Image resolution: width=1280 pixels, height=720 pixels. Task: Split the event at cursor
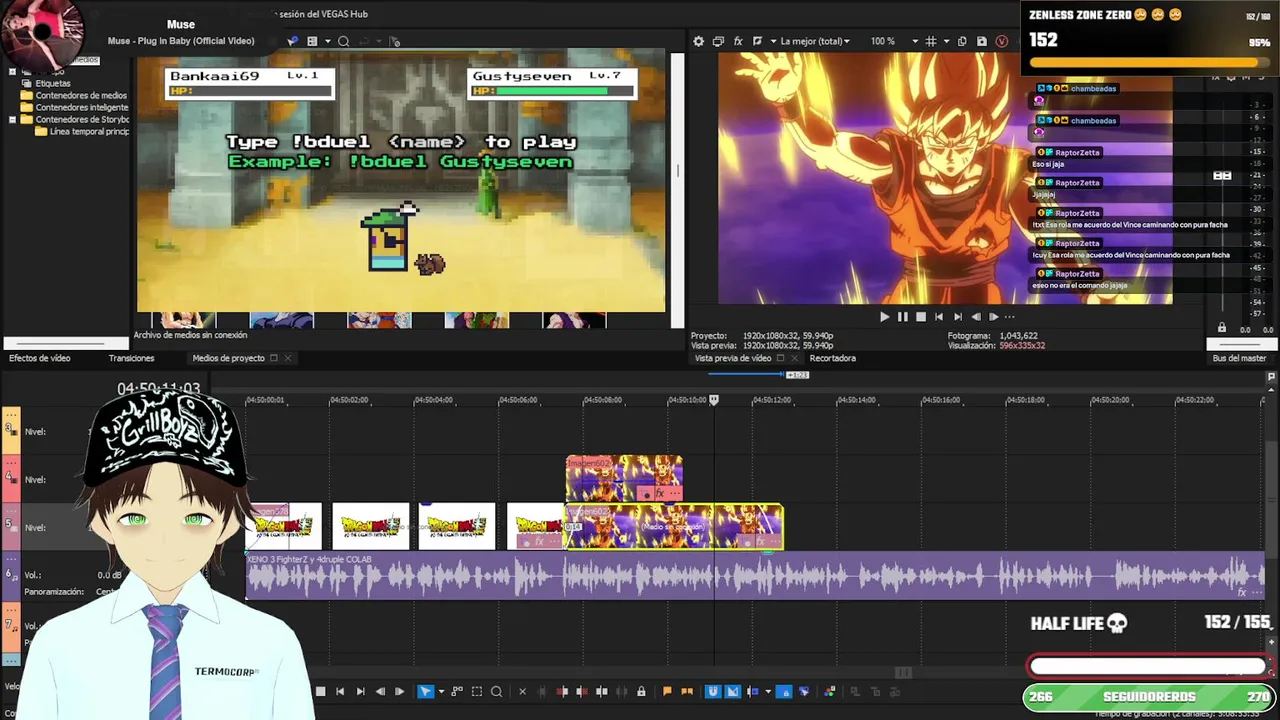(602, 691)
